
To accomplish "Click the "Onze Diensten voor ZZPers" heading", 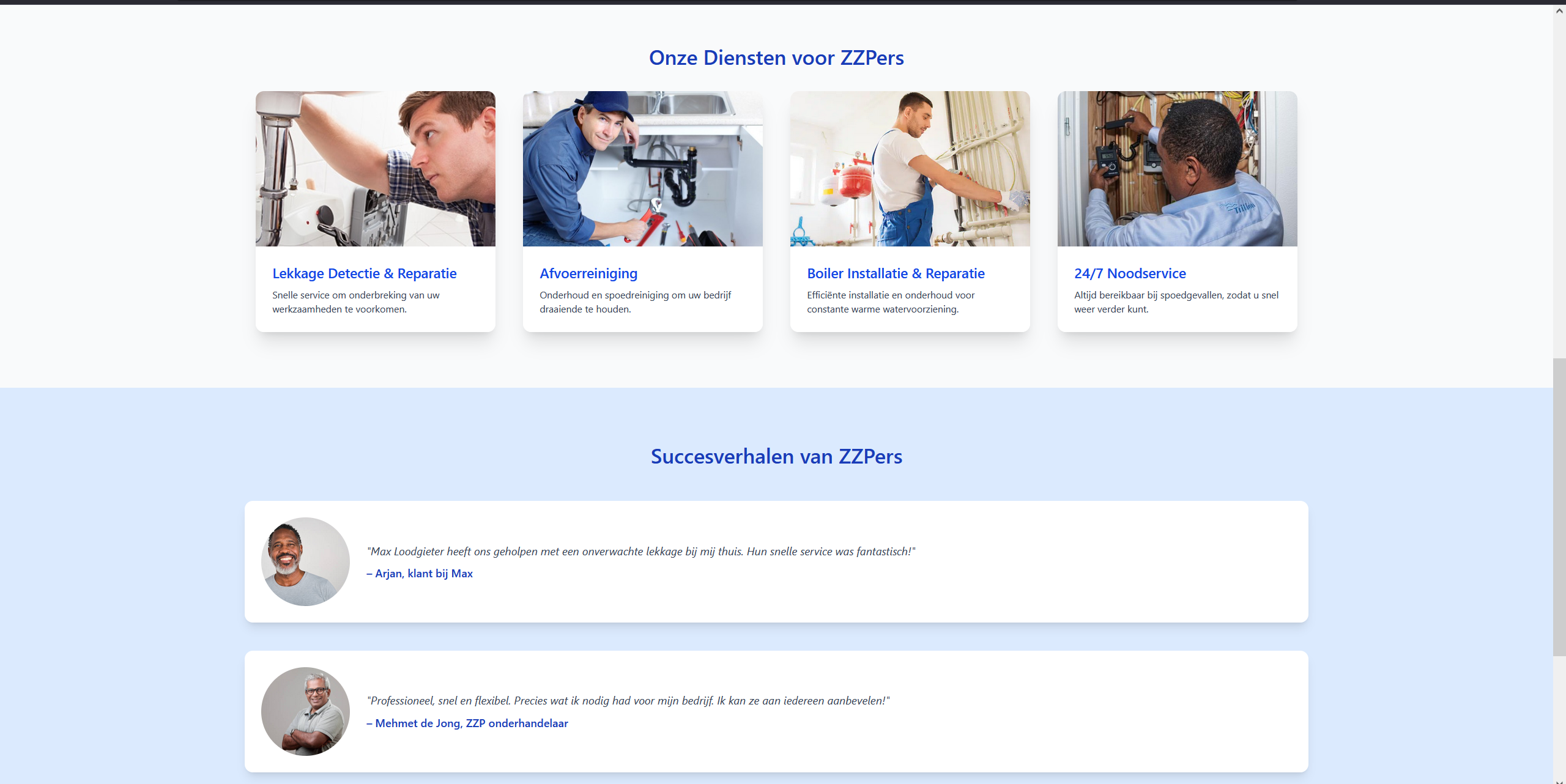I will (x=776, y=57).
